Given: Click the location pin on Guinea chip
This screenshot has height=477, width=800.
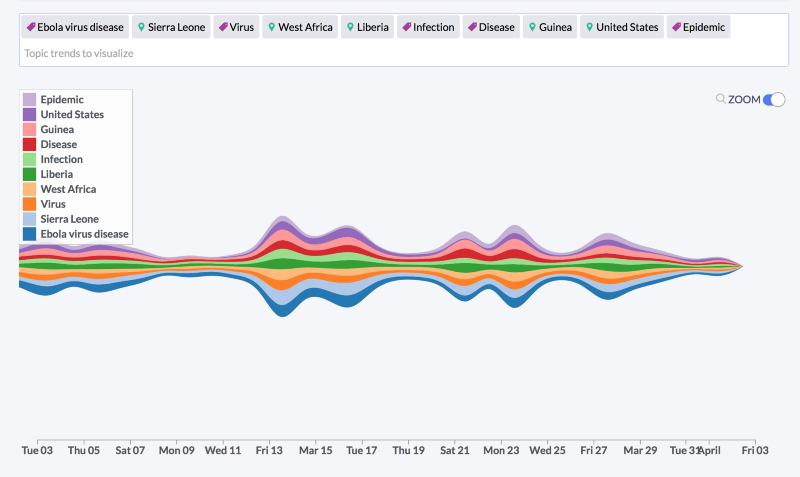Looking at the screenshot, I should click(532, 27).
